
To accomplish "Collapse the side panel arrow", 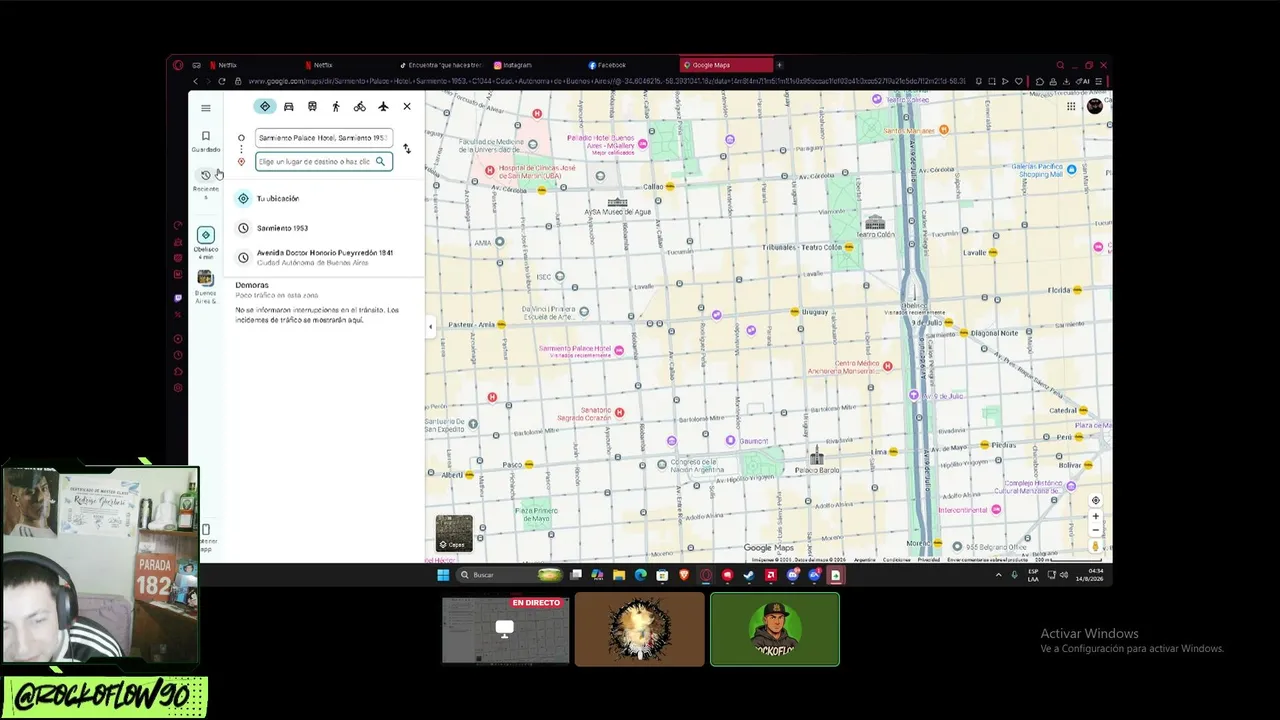I will pyautogui.click(x=430, y=326).
